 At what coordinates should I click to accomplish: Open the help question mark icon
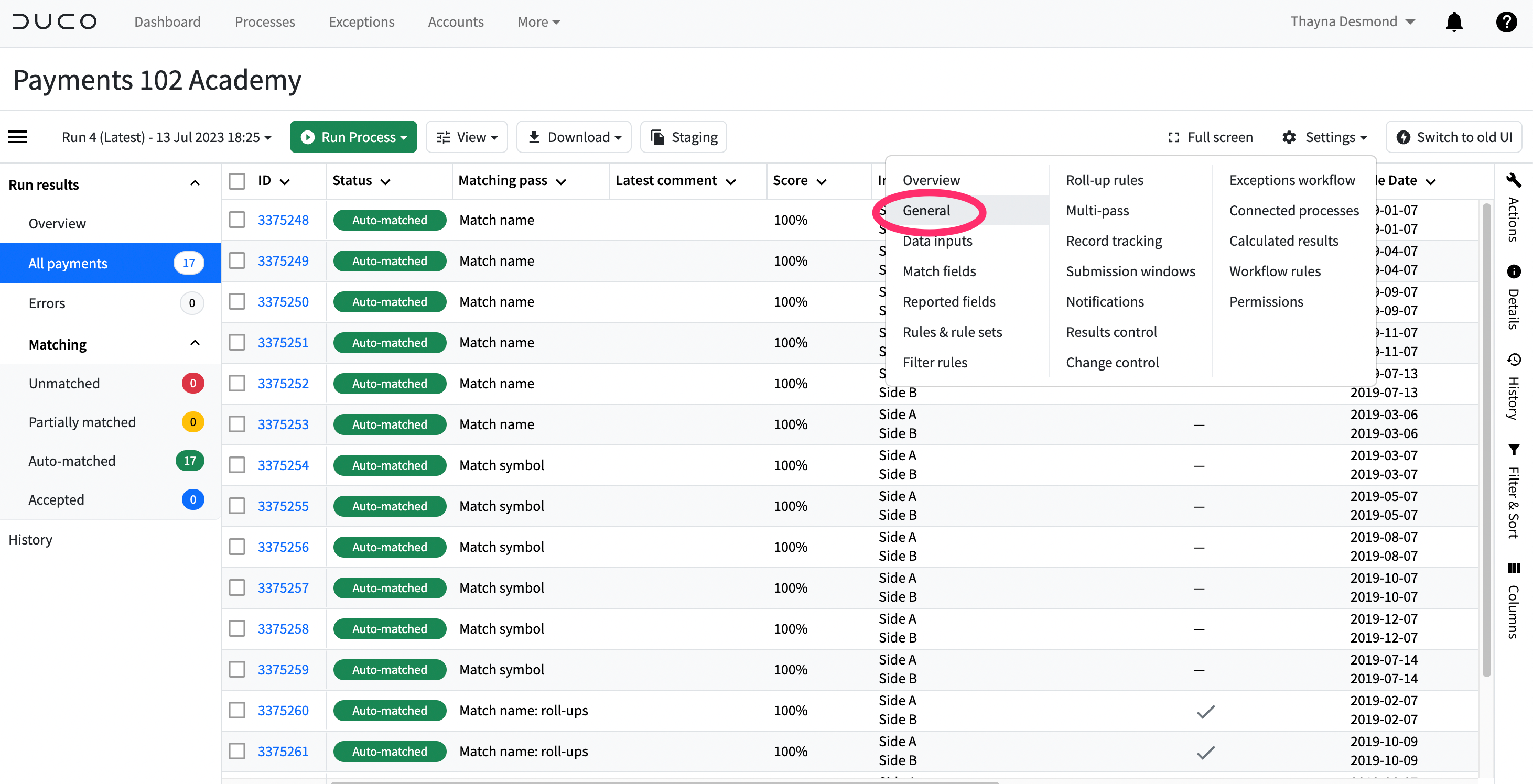pyautogui.click(x=1506, y=21)
